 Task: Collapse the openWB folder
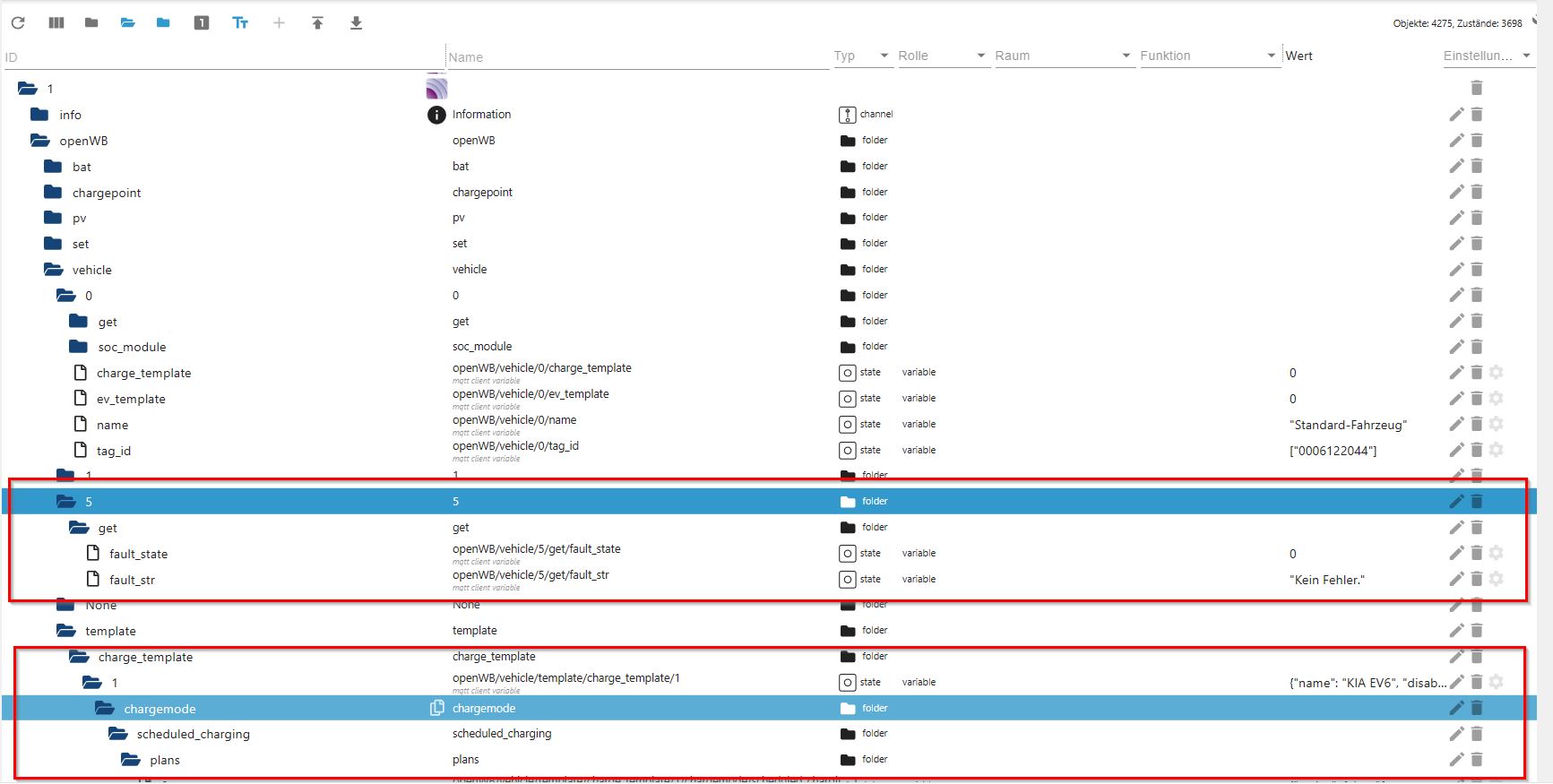coord(39,141)
